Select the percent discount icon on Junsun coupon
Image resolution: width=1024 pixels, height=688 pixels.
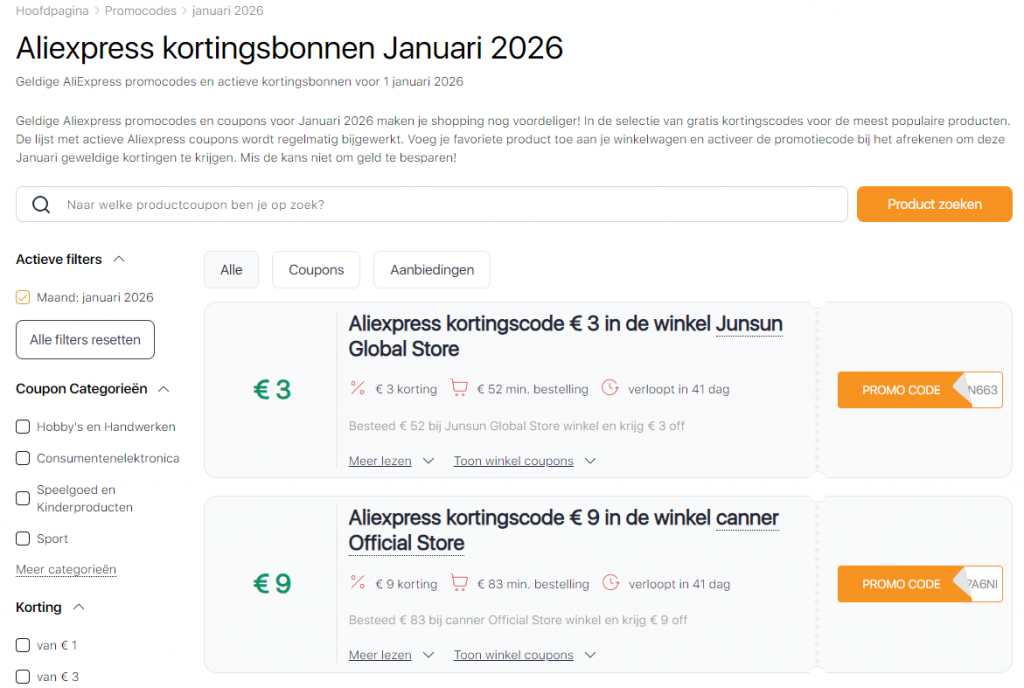click(x=358, y=389)
